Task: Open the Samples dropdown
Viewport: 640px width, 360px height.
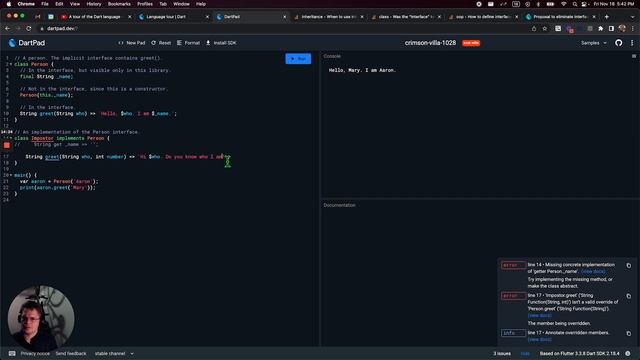Action: click(593, 43)
